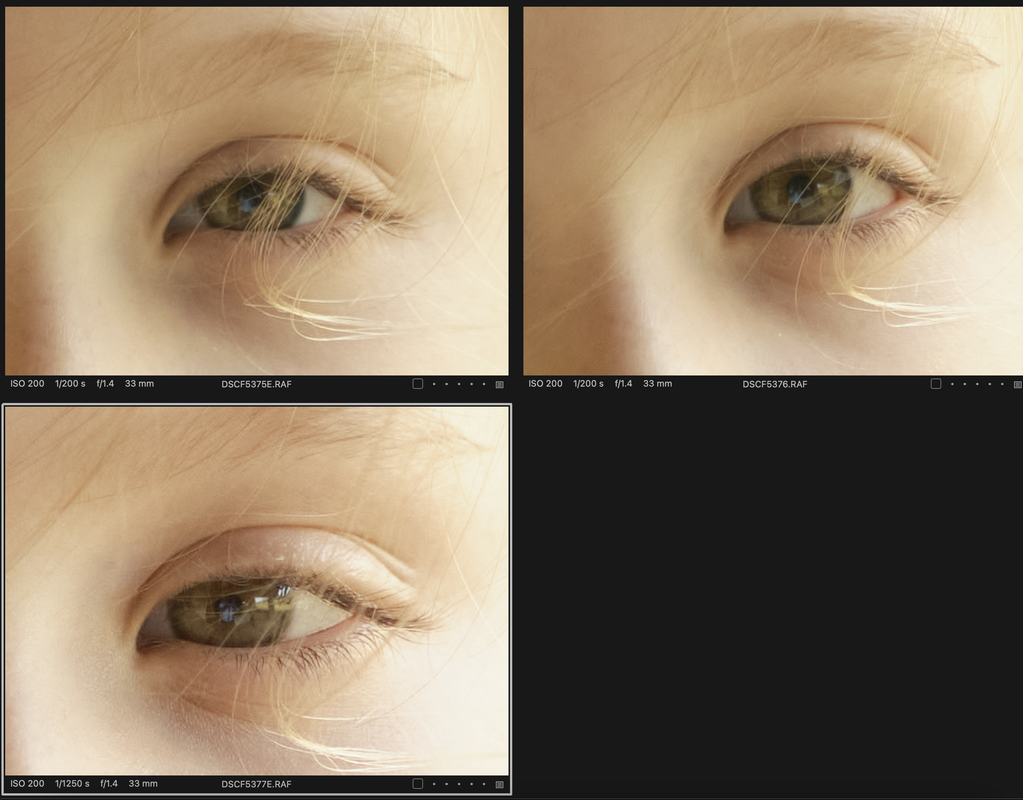Click f/1.4 aperture under DSCF5377E.RAF image
Viewport: 1023px width, 800px height.
pos(109,784)
